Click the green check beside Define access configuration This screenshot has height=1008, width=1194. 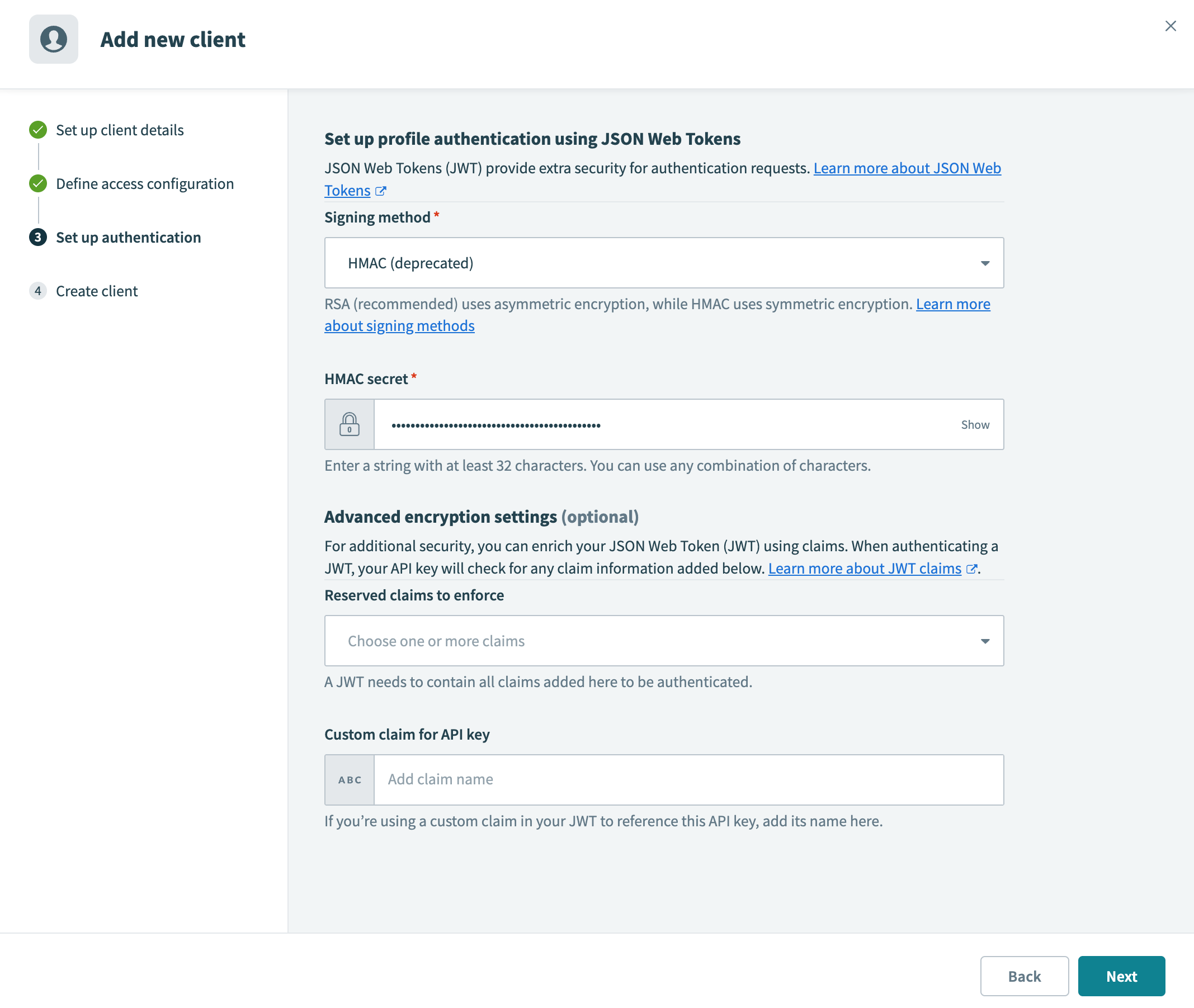(38, 184)
